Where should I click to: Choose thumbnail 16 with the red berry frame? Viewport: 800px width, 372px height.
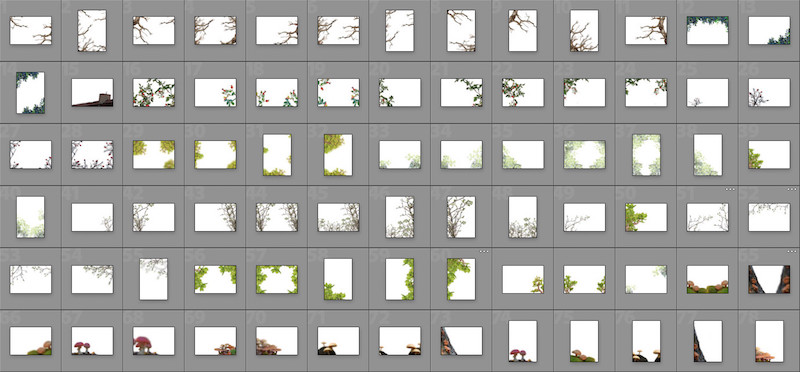click(154, 92)
